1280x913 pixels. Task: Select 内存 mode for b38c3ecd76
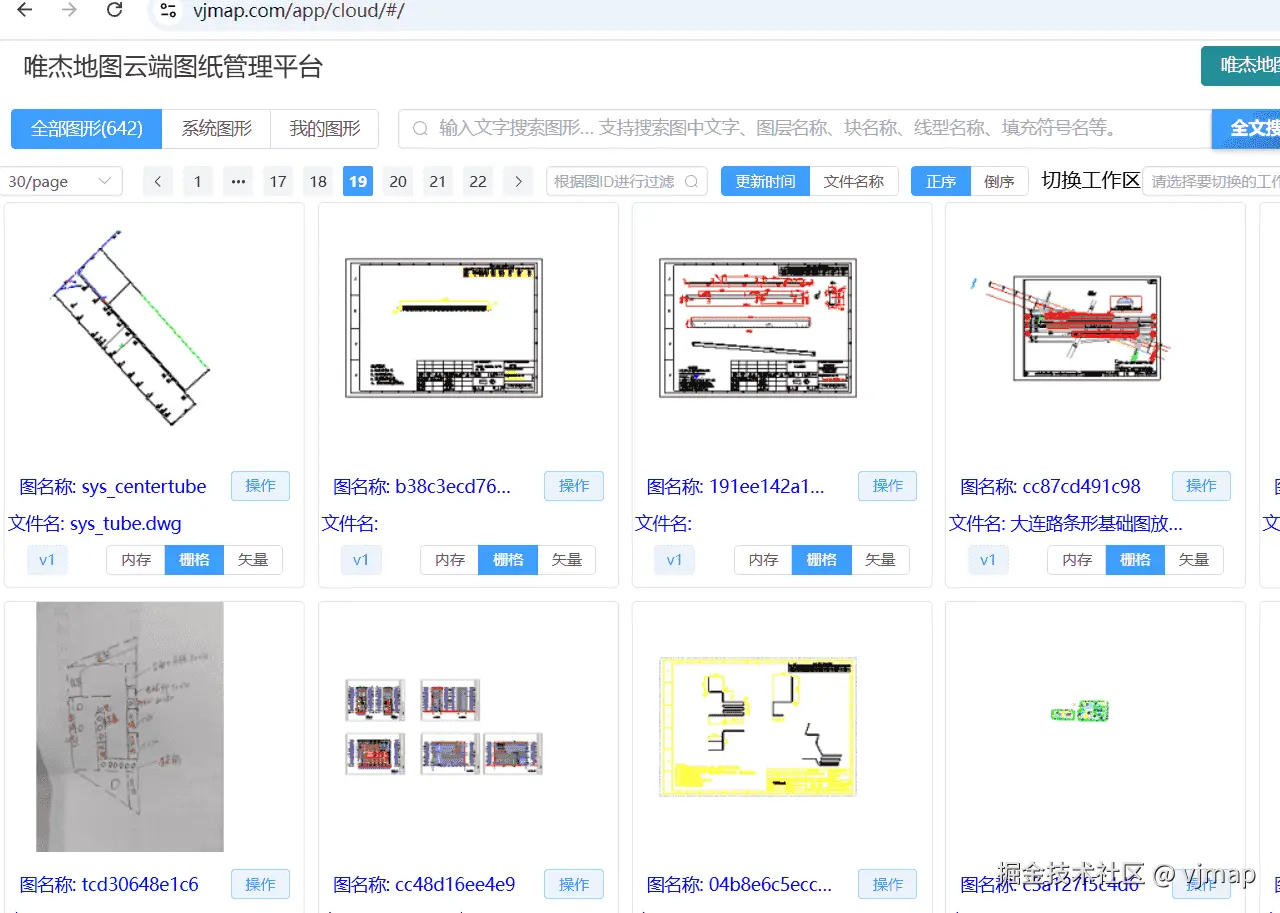[450, 560]
